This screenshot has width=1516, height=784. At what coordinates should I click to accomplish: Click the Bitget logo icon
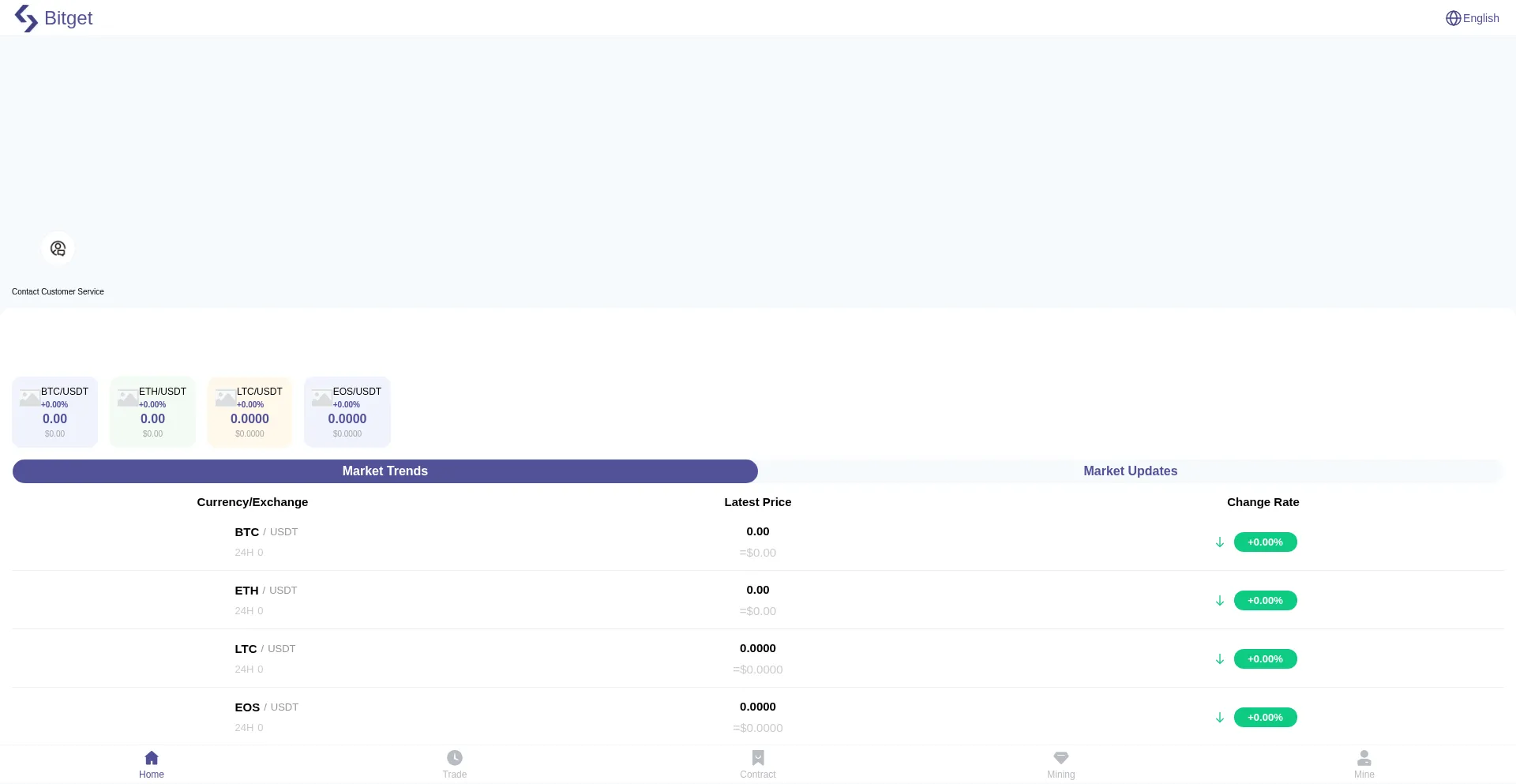coord(26,18)
